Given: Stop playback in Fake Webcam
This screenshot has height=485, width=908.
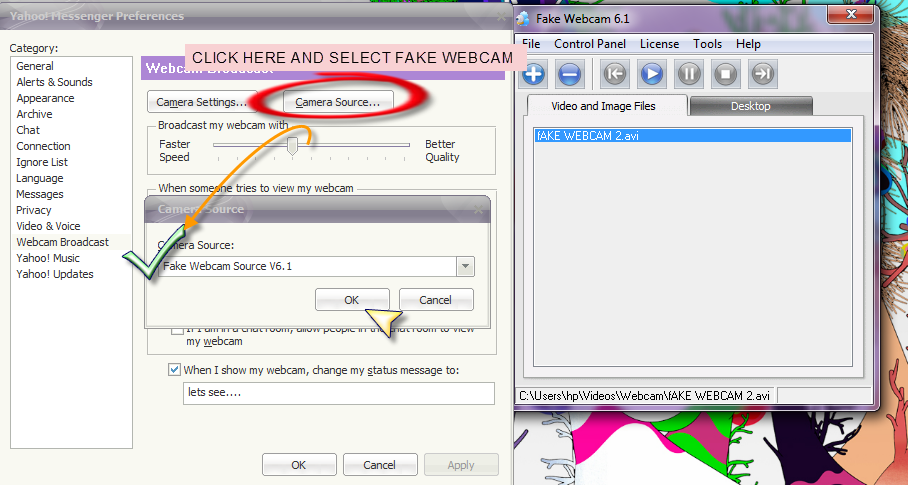Looking at the screenshot, I should pos(726,74).
